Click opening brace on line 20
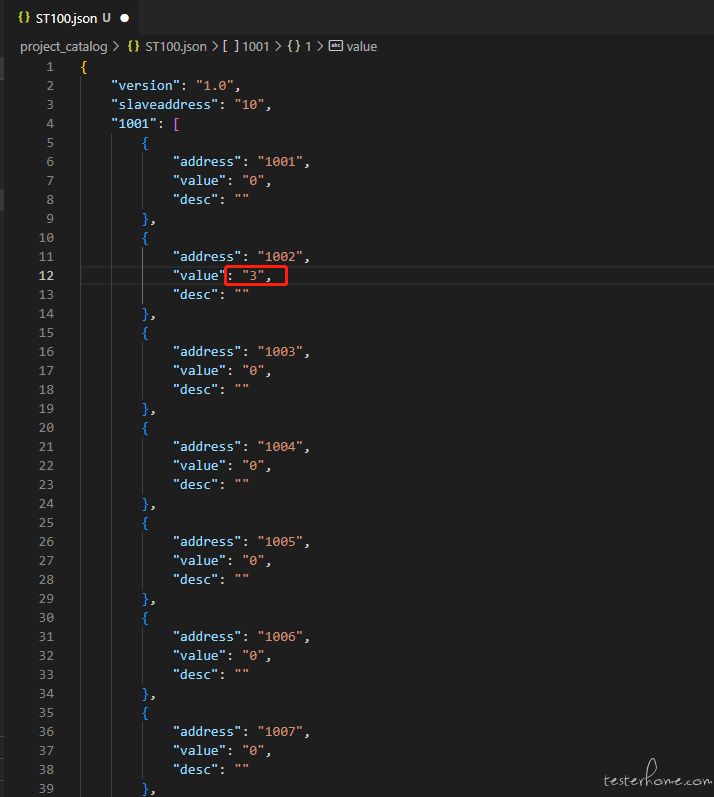Screen dimensions: 714x797 (145, 428)
